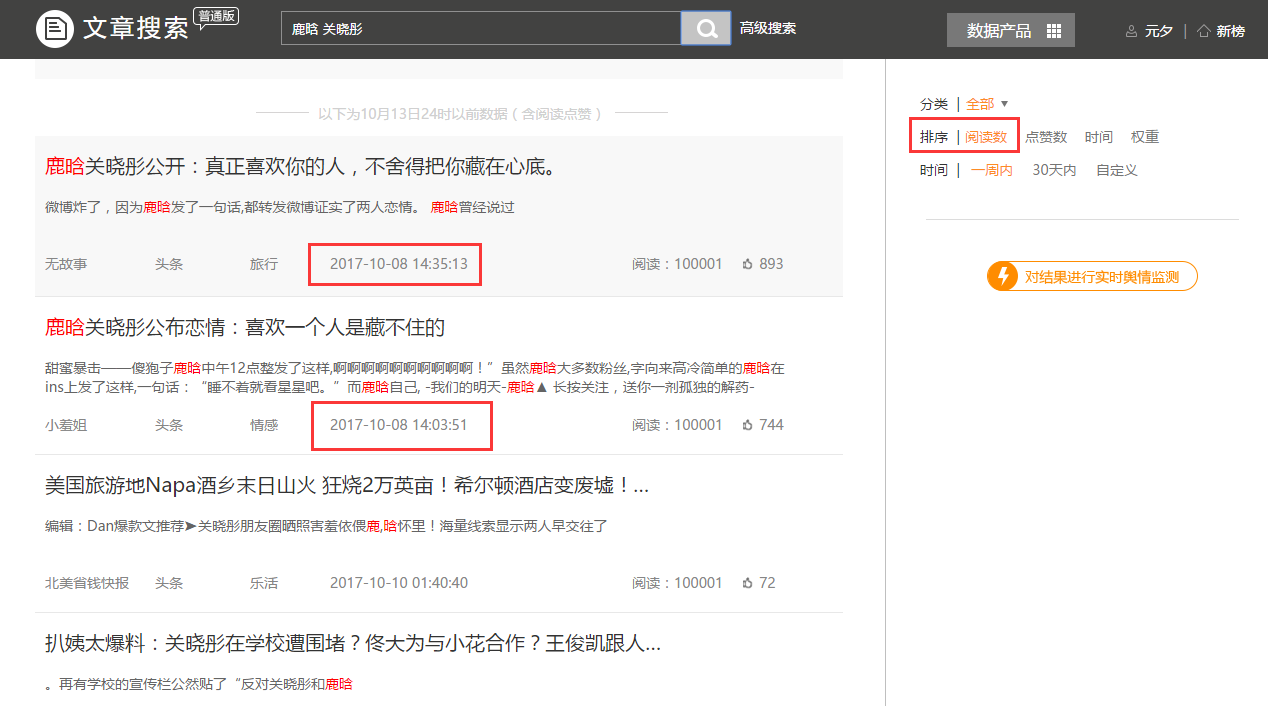Click the 普通版 version badge

(217, 17)
